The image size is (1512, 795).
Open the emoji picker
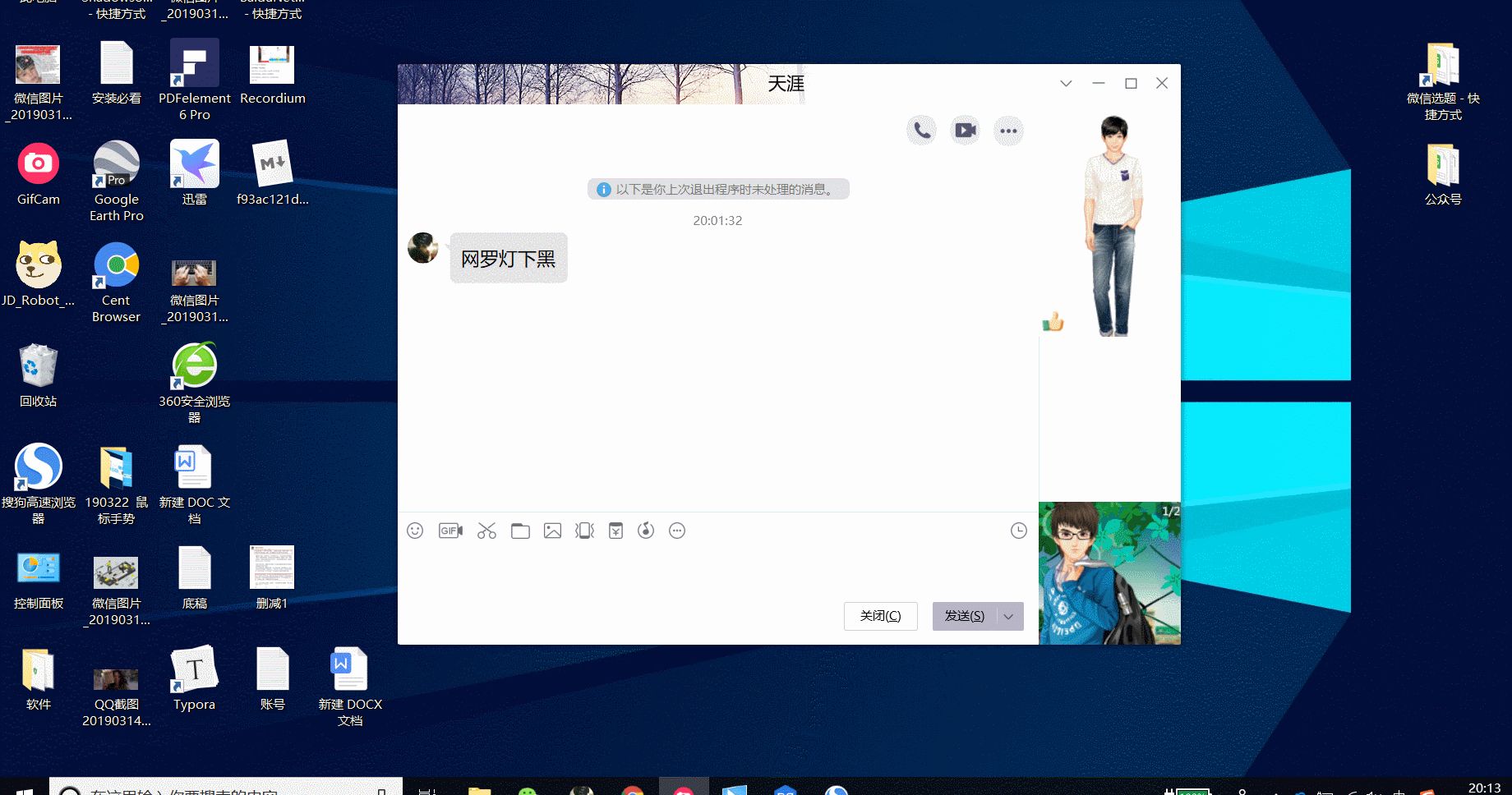[x=415, y=531]
